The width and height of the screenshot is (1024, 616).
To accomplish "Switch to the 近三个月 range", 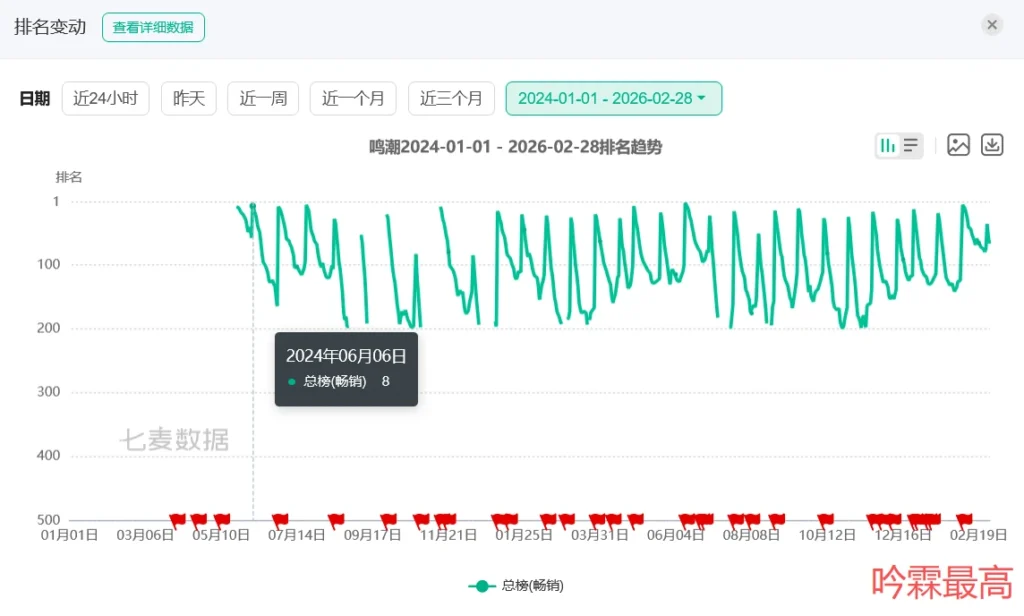I will click(451, 98).
